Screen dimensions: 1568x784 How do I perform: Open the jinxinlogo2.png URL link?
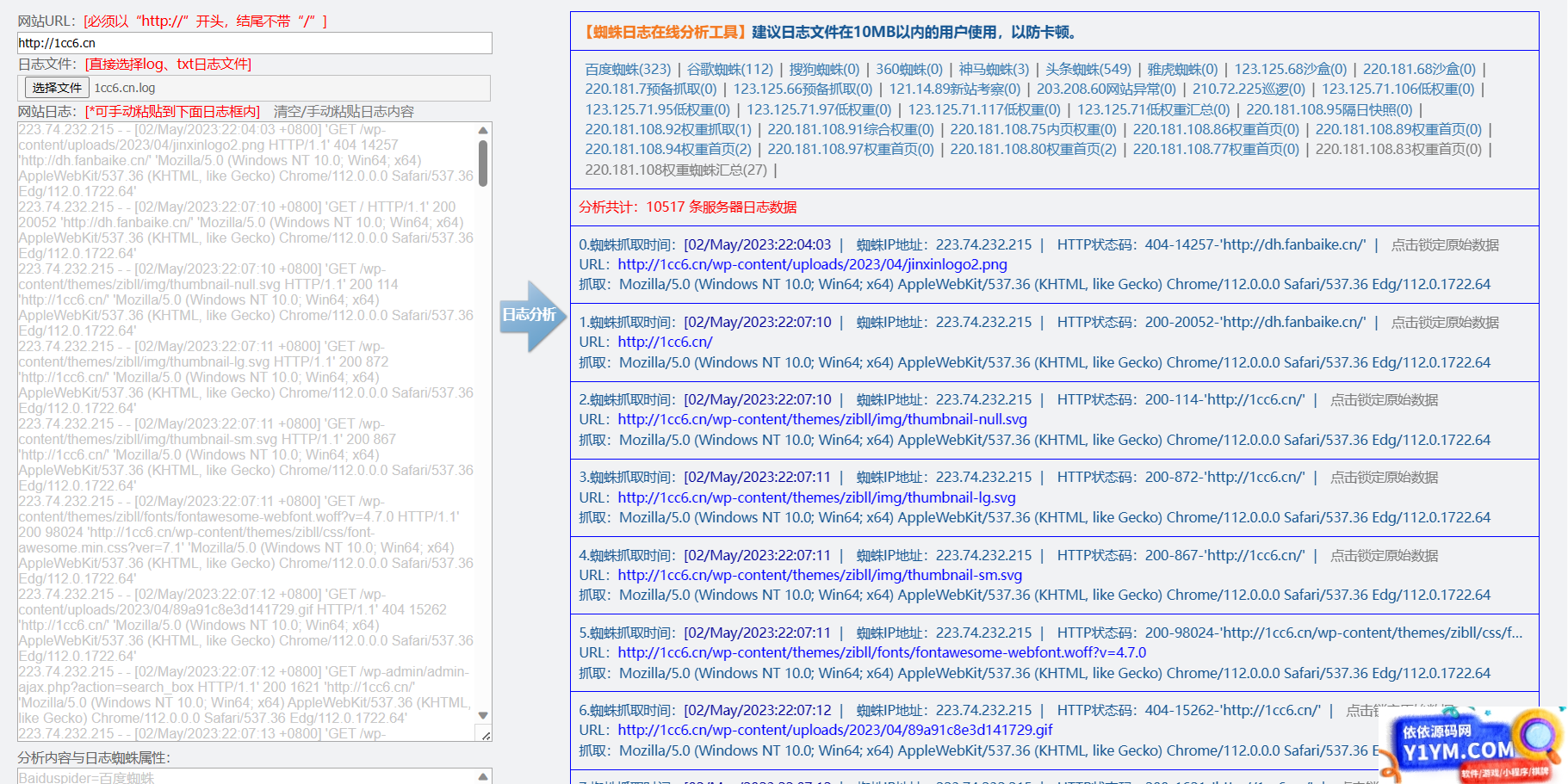[812, 264]
